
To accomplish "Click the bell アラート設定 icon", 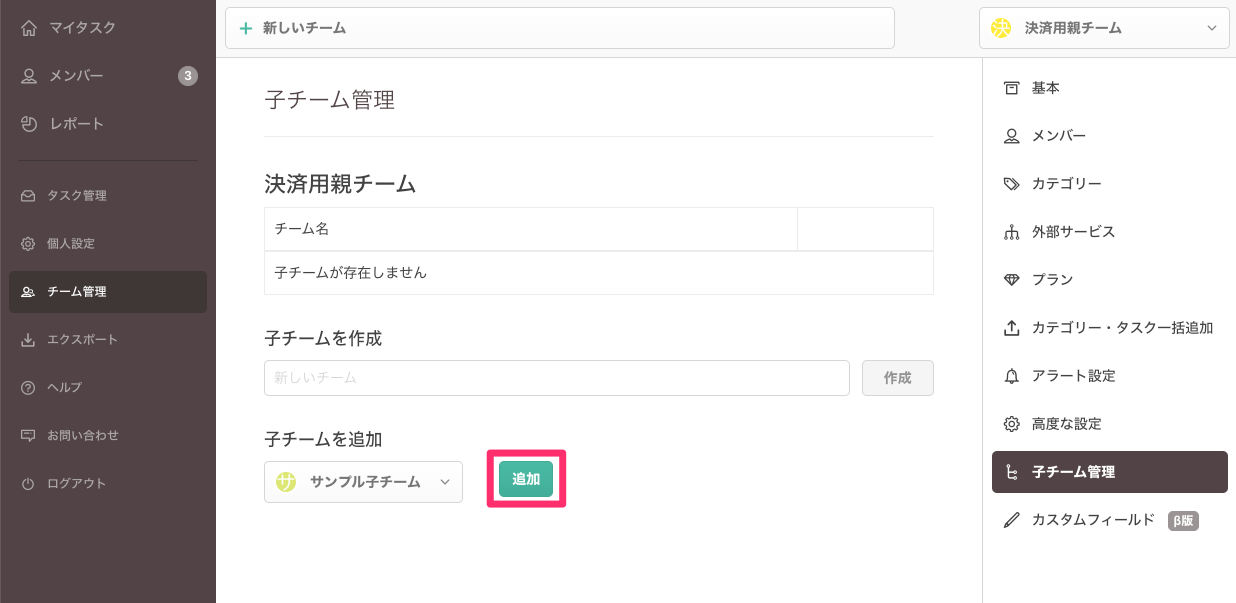I will click(x=1011, y=376).
